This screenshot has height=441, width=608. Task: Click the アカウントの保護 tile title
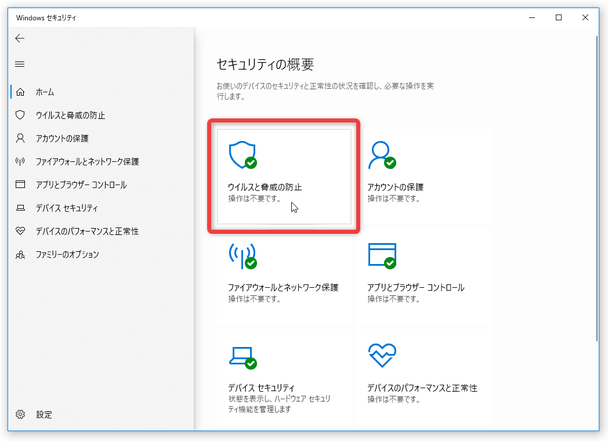[395, 187]
